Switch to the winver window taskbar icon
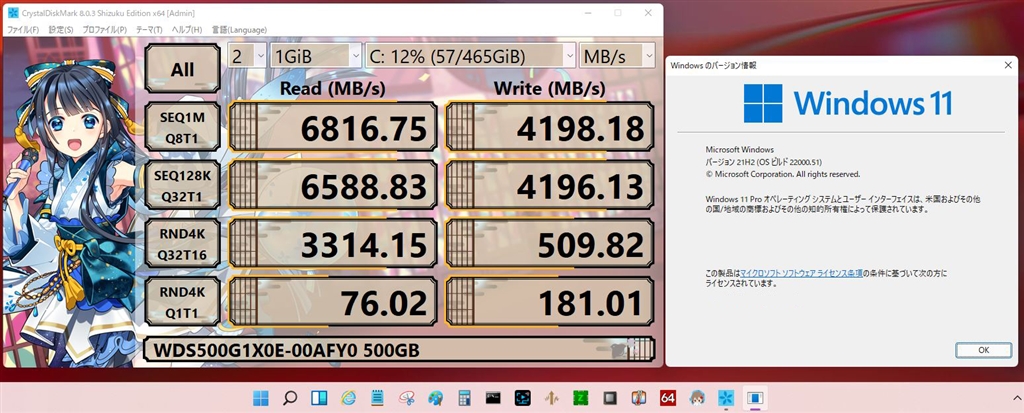Screen dimensions: 1024x413 [755, 397]
